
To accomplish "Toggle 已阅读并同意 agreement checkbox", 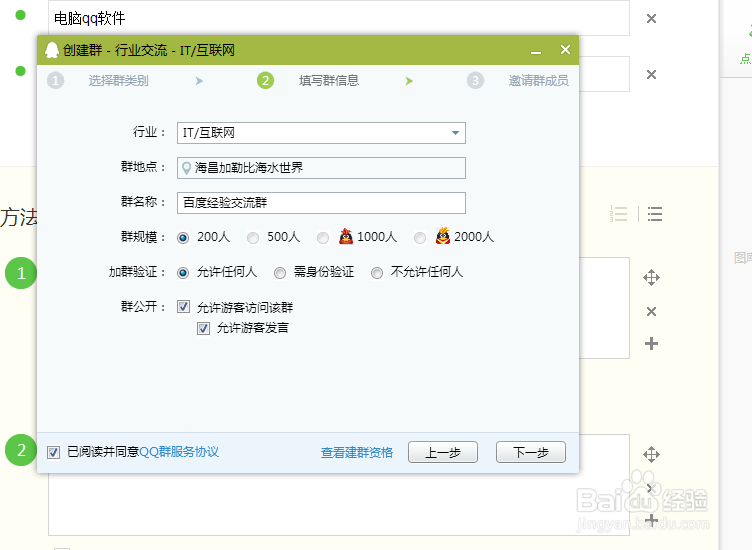I will pyautogui.click(x=53, y=452).
